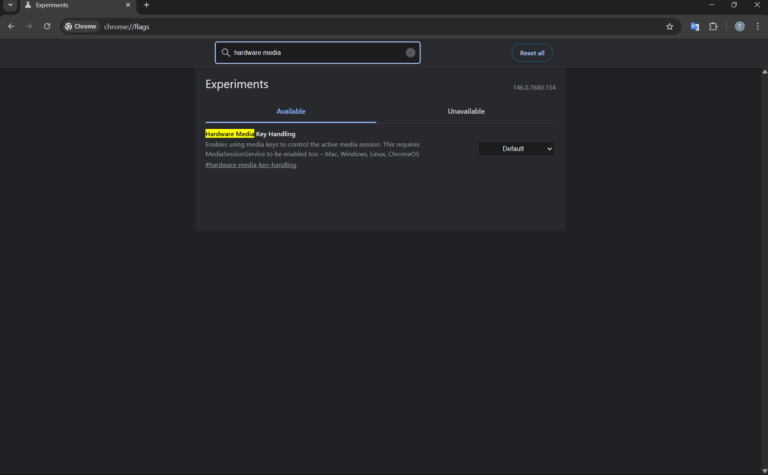Switch to the Unavailable tab
The image size is (768, 475).
coord(466,111)
